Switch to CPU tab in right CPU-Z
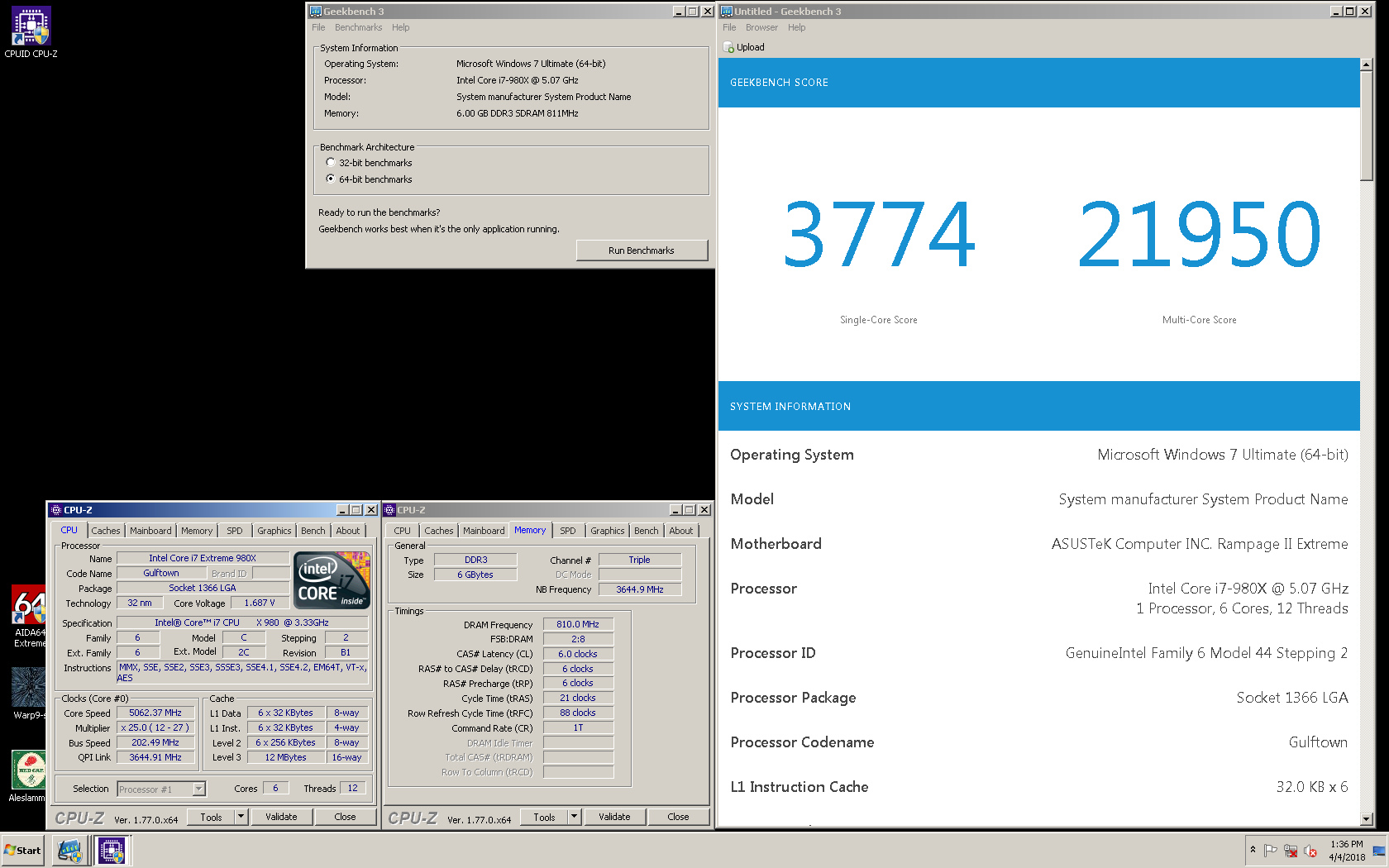 click(403, 531)
